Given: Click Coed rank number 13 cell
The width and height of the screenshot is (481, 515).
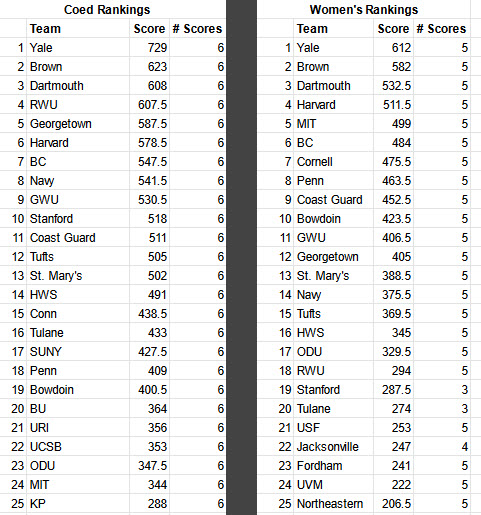Looking at the screenshot, I should pyautogui.click(x=13, y=275).
